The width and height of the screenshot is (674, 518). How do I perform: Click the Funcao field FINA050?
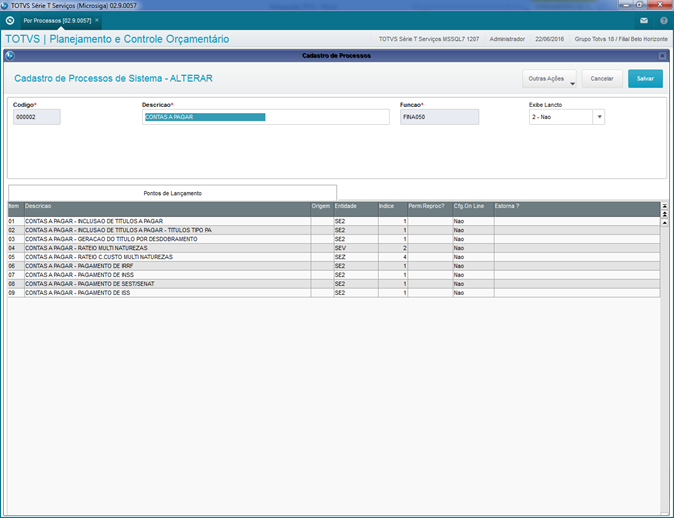439,117
